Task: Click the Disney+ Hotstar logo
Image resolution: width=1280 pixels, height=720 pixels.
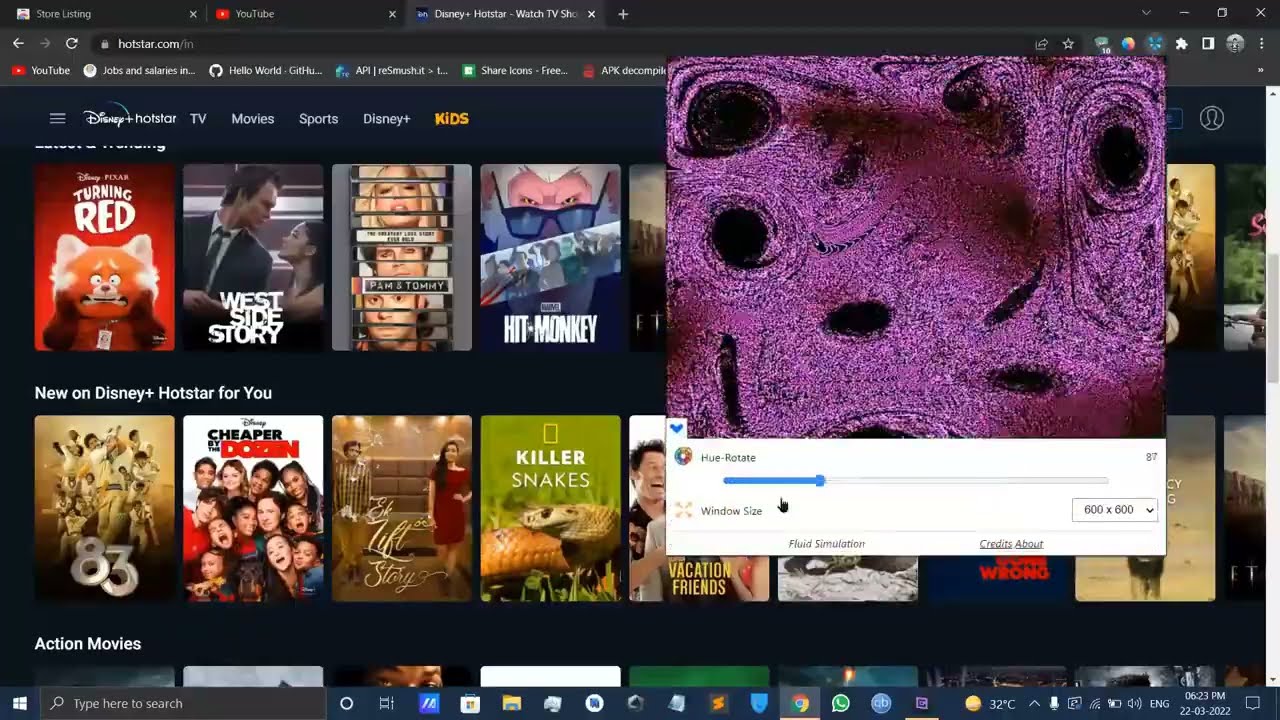Action: pyautogui.click(x=130, y=117)
